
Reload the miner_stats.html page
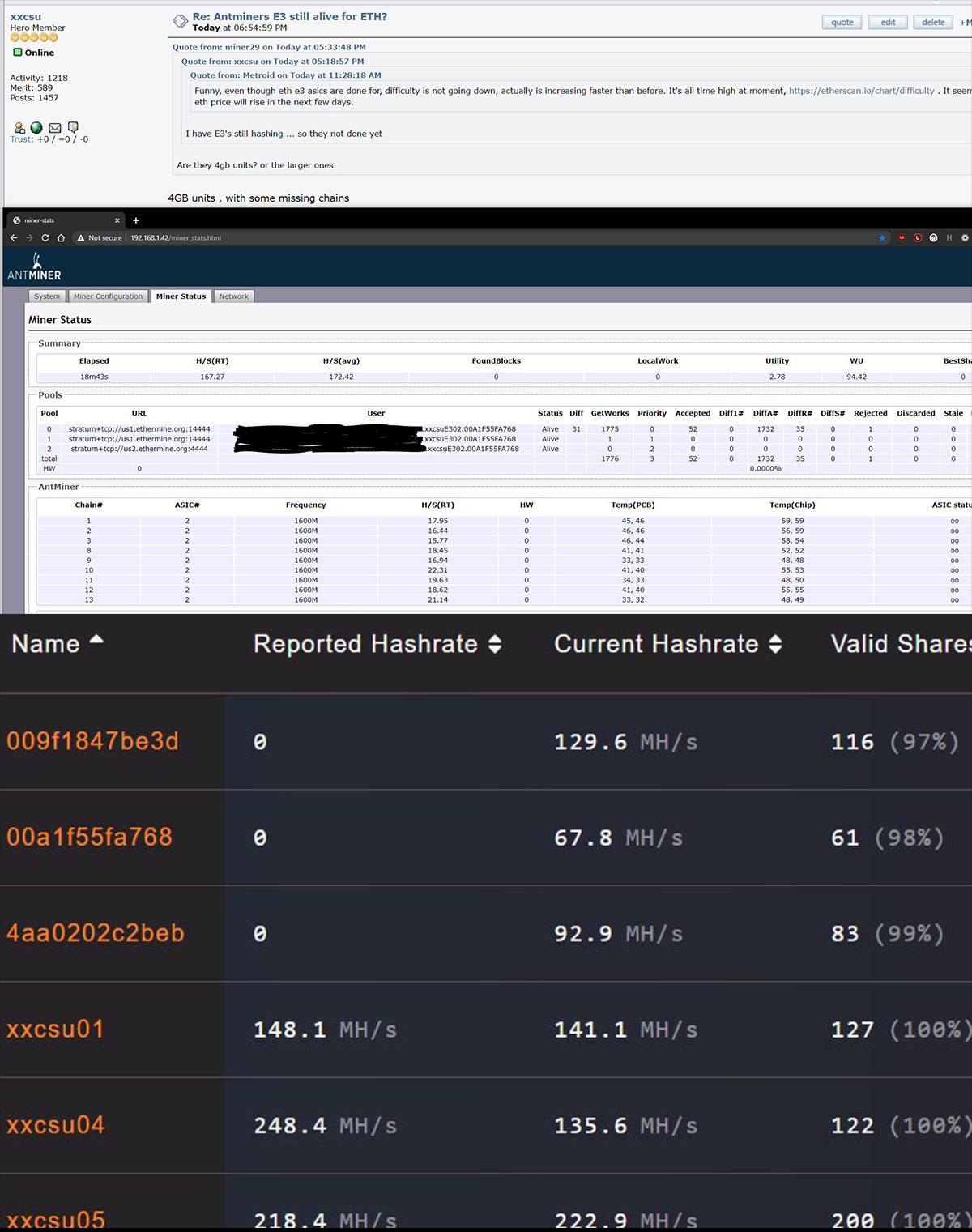coord(45,238)
